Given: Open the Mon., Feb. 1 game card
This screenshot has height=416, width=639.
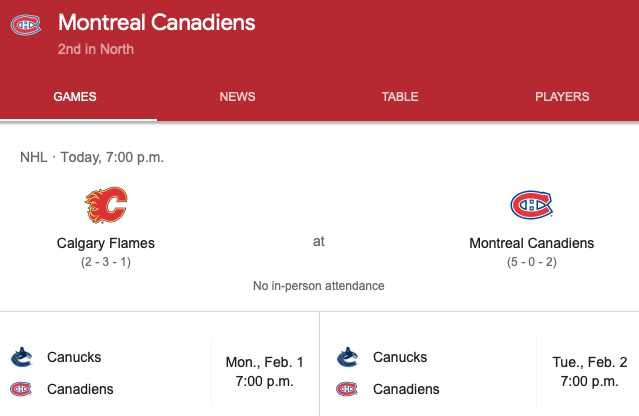Looking at the screenshot, I should pyautogui.click(x=160, y=372).
